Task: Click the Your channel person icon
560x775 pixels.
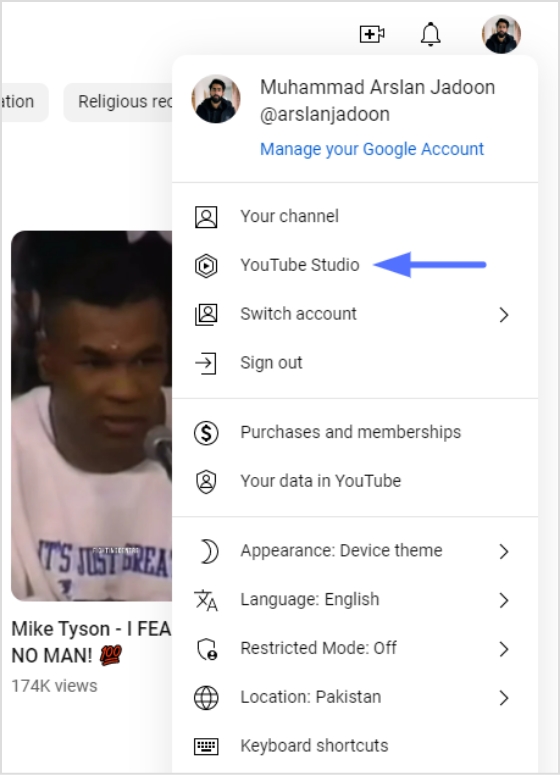Action: pyautogui.click(x=206, y=217)
